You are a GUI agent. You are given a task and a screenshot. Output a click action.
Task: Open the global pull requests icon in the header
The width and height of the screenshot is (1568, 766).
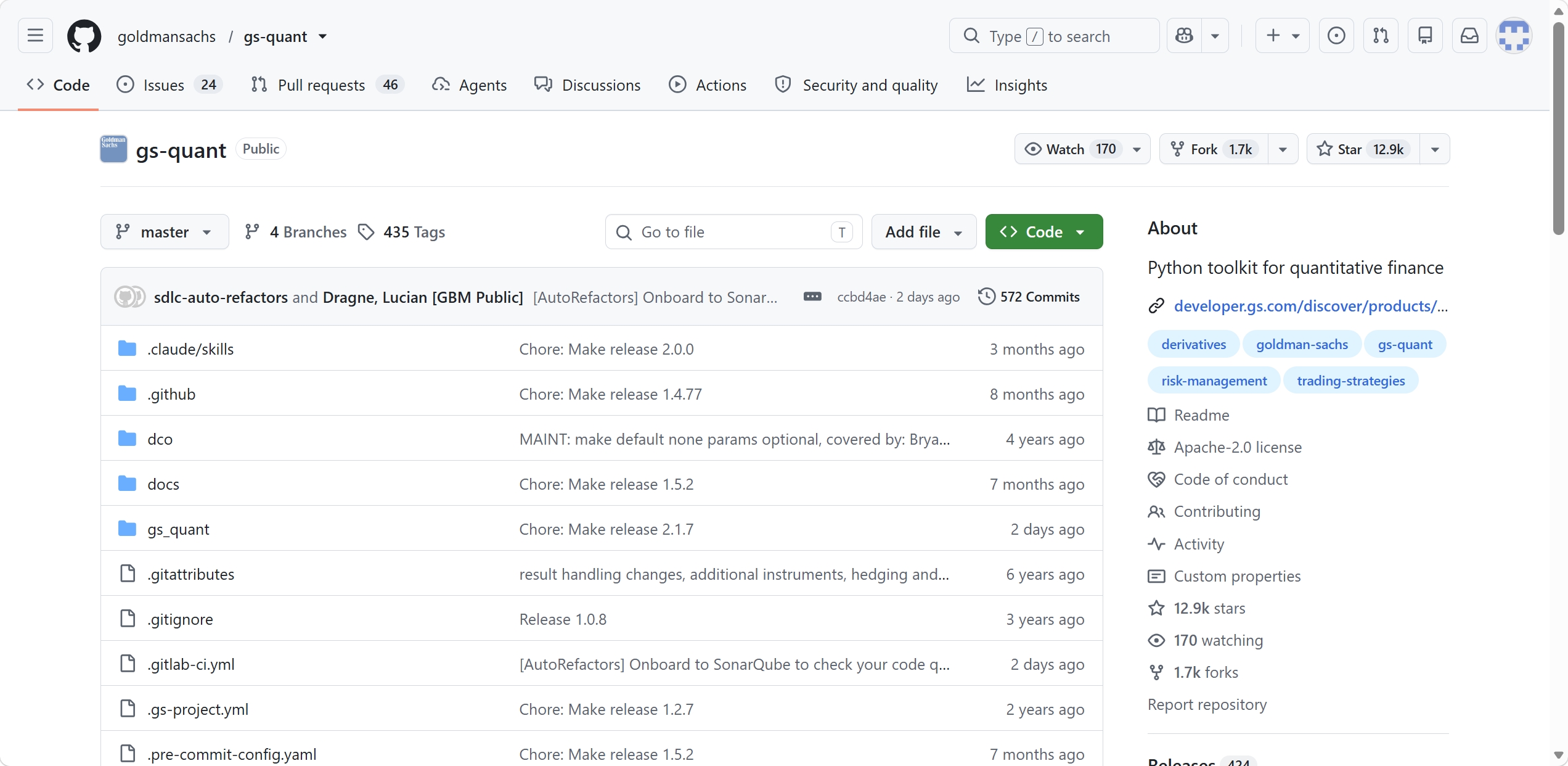click(1381, 36)
